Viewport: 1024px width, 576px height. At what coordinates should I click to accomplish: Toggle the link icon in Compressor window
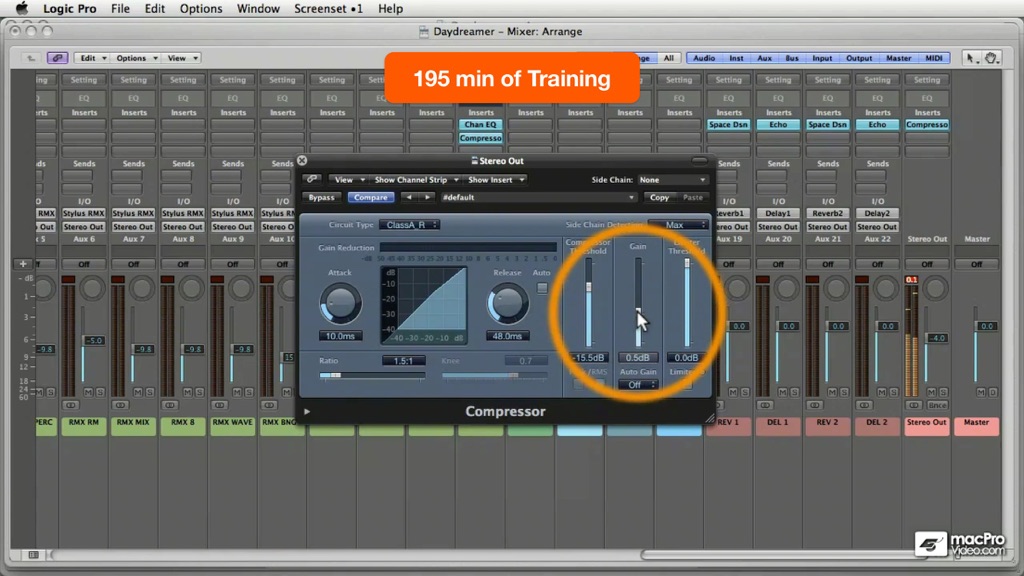coord(312,179)
